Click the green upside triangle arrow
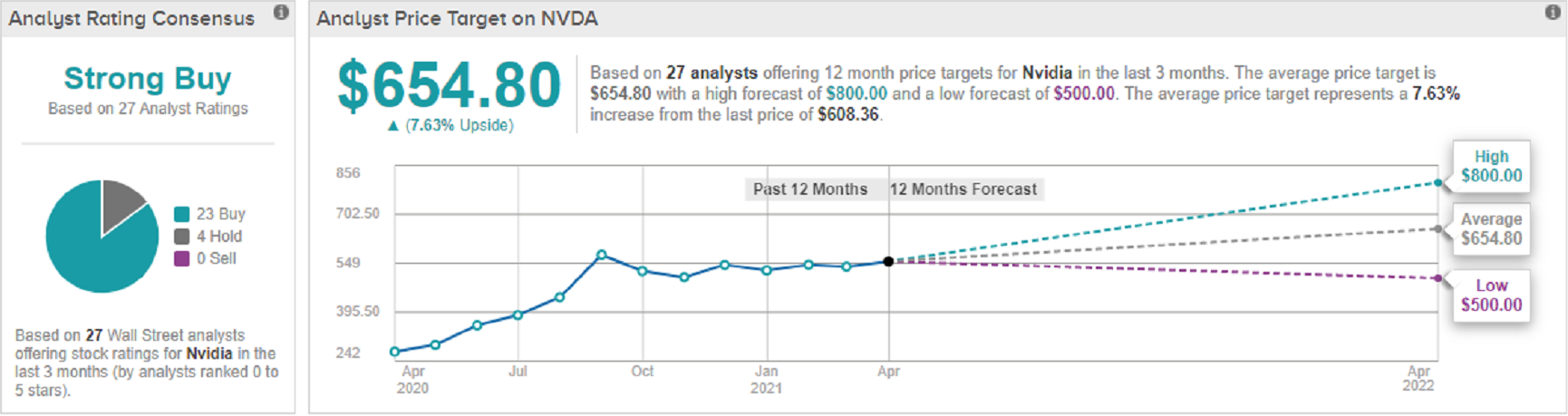The width and height of the screenshot is (1568, 416). tap(393, 126)
